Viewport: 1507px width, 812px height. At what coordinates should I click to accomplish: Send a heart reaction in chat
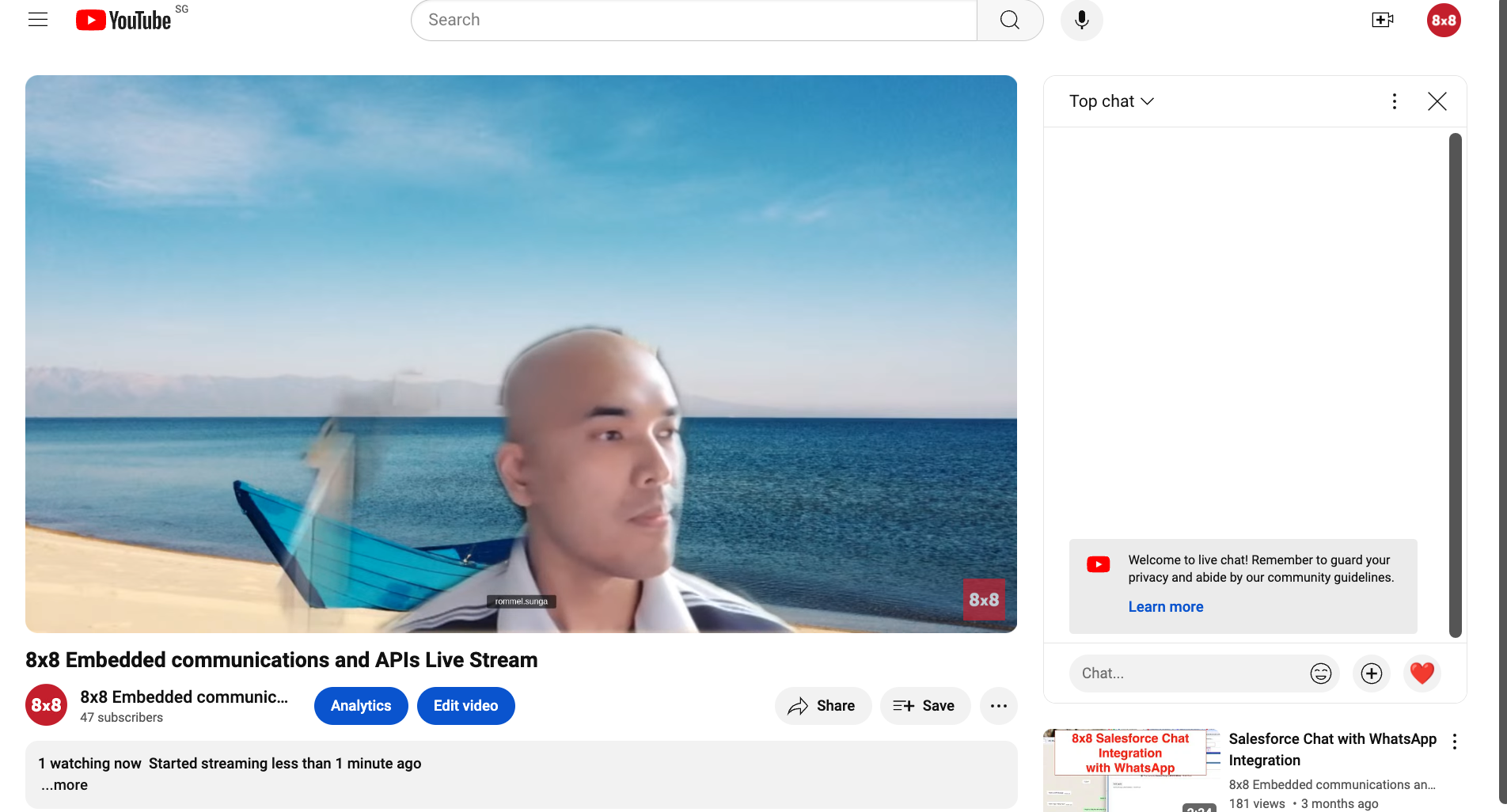click(1422, 674)
